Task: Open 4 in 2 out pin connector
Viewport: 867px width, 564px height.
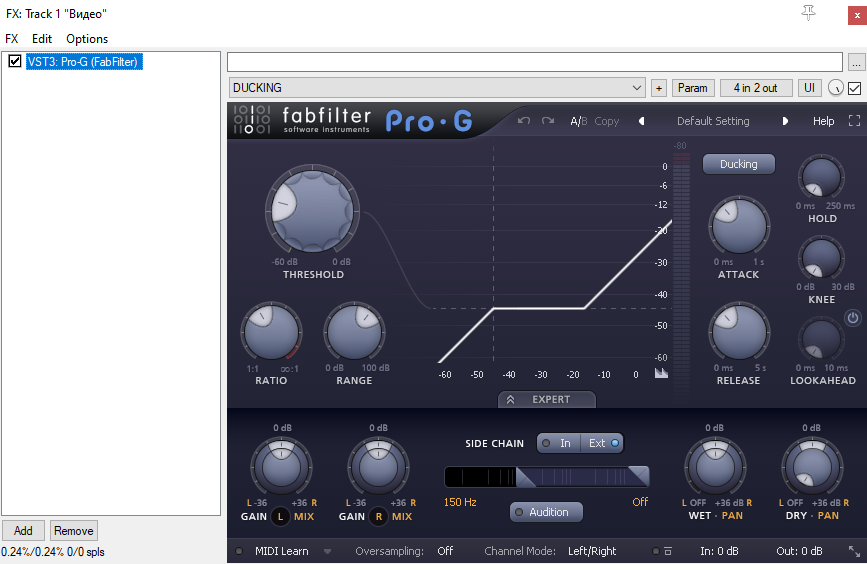Action: pos(755,88)
